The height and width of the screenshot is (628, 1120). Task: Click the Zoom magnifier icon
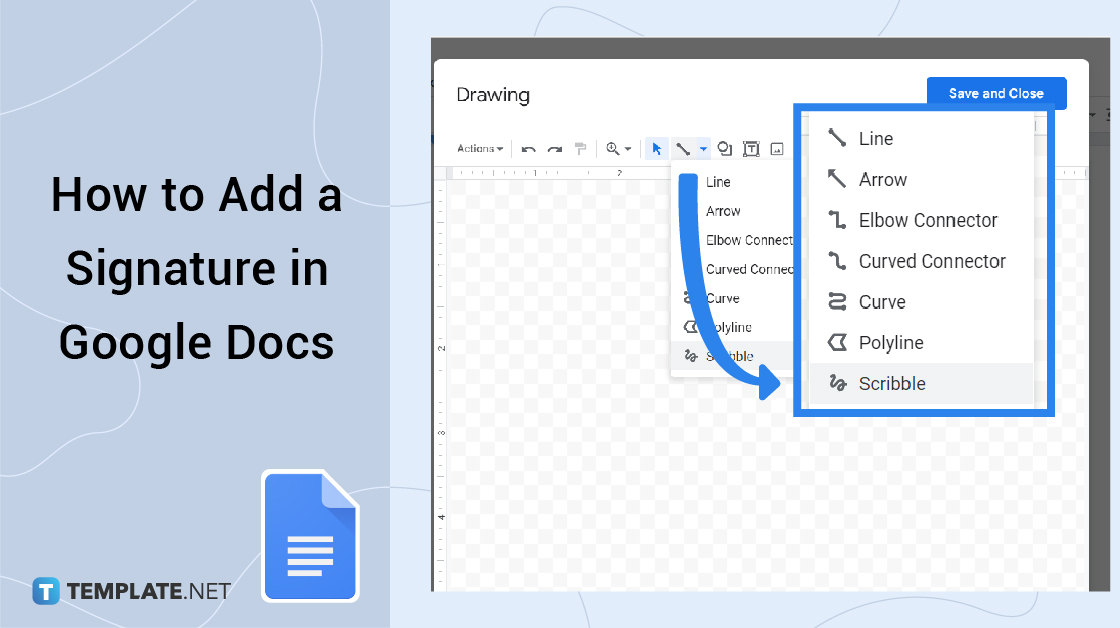613,149
